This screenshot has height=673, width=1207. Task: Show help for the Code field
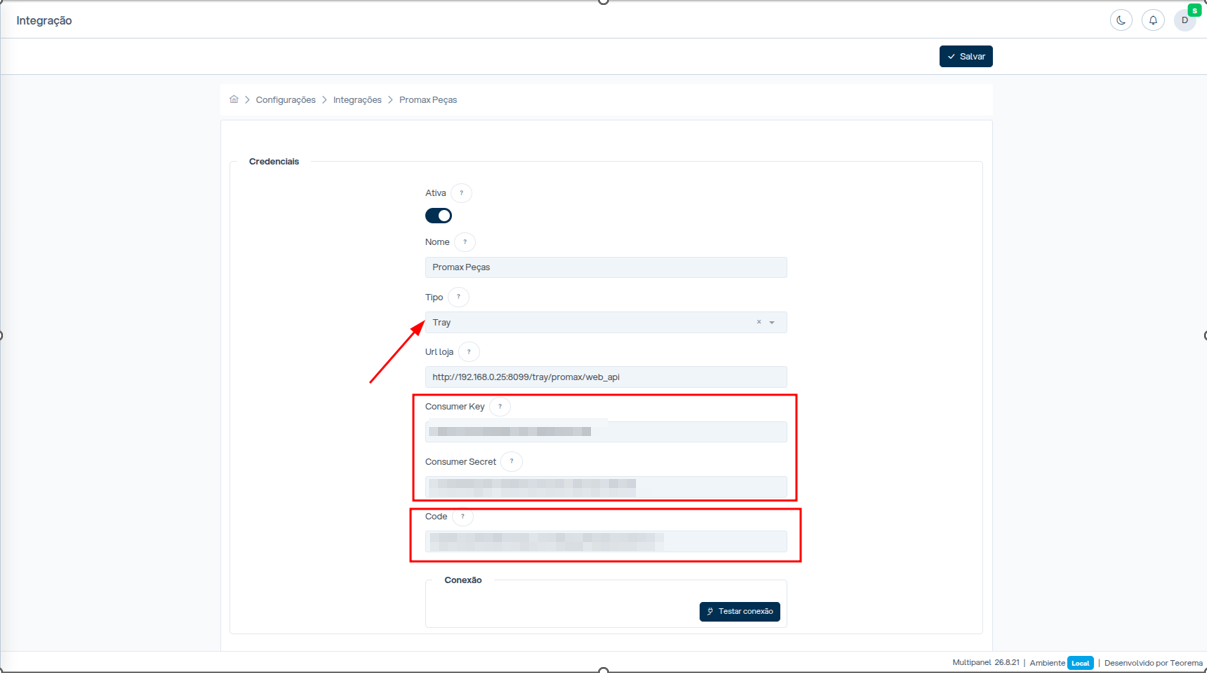[462, 516]
